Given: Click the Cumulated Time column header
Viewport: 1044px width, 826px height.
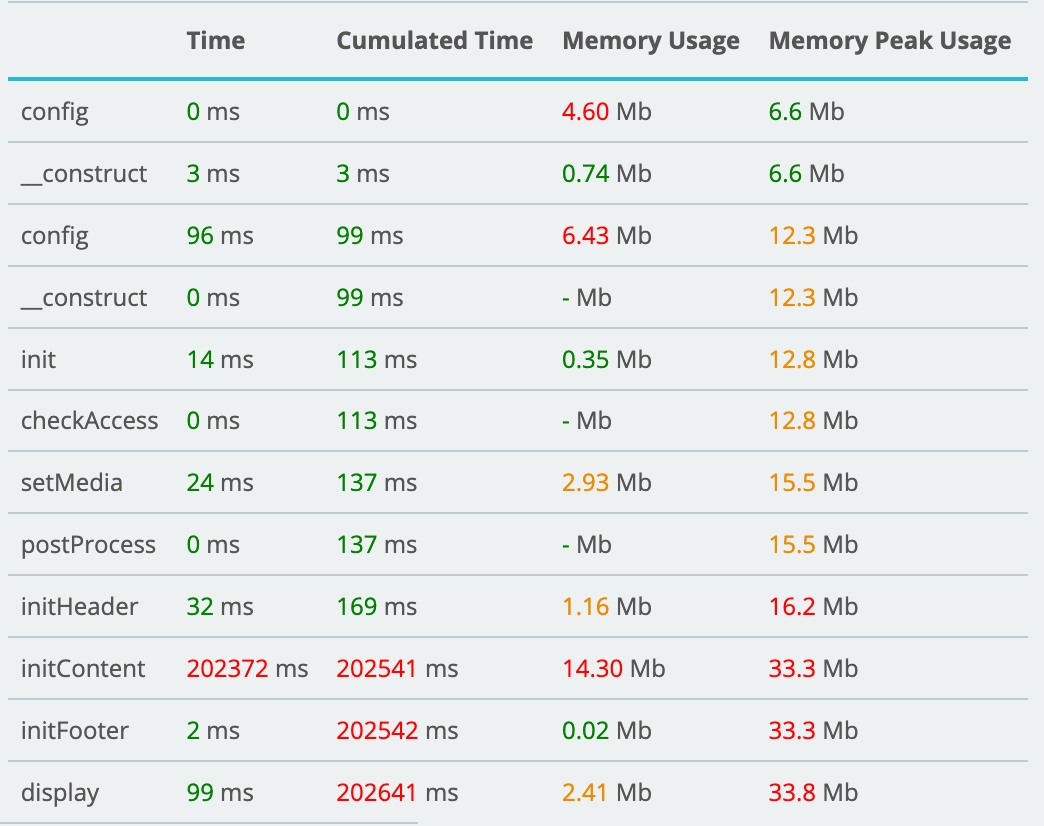Looking at the screenshot, I should [x=434, y=41].
